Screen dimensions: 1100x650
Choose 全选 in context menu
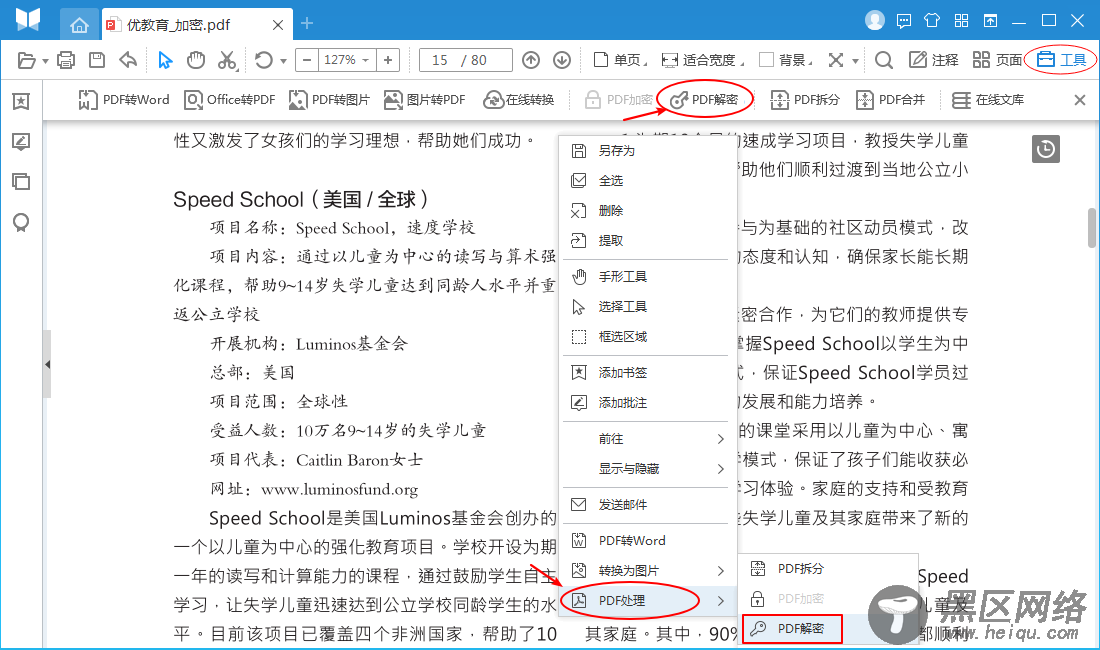[x=648, y=181]
